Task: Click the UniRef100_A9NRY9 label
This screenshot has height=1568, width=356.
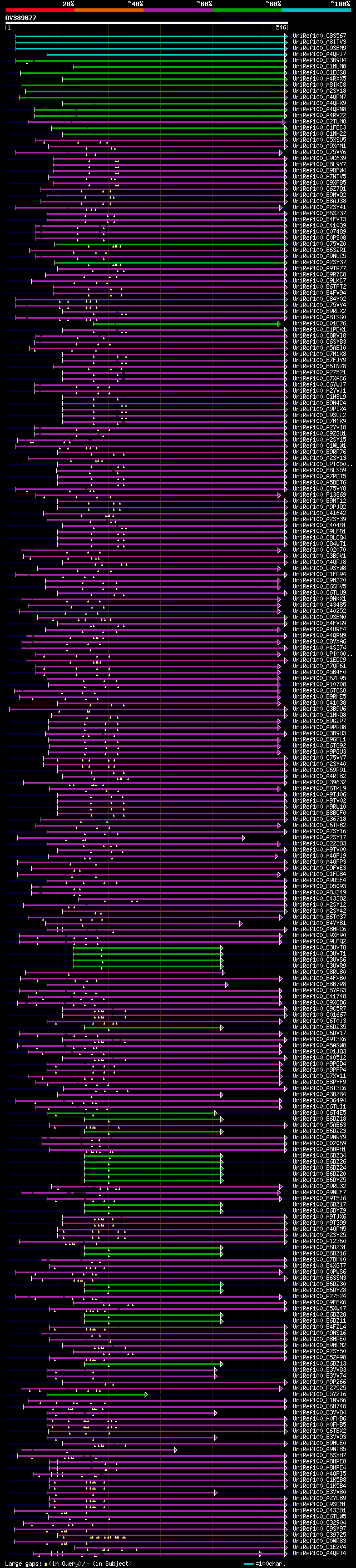Action: tap(319, 1136)
